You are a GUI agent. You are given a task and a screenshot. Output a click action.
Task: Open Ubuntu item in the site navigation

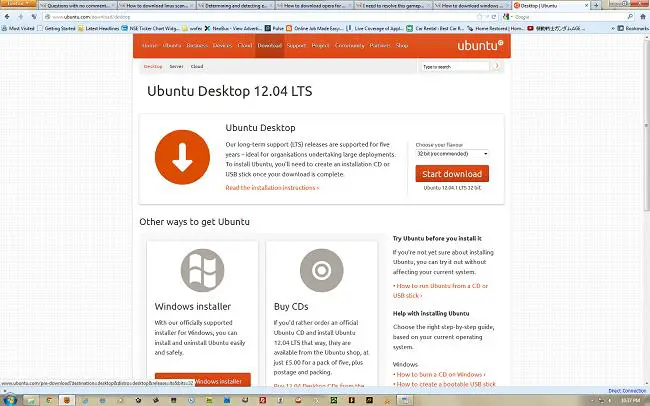[172, 46]
